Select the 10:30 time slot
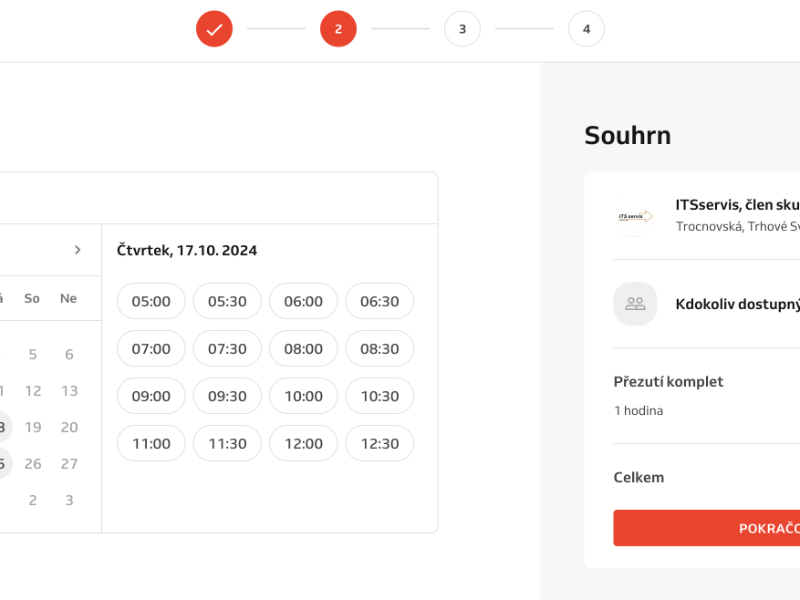The image size is (800, 600). (x=379, y=396)
